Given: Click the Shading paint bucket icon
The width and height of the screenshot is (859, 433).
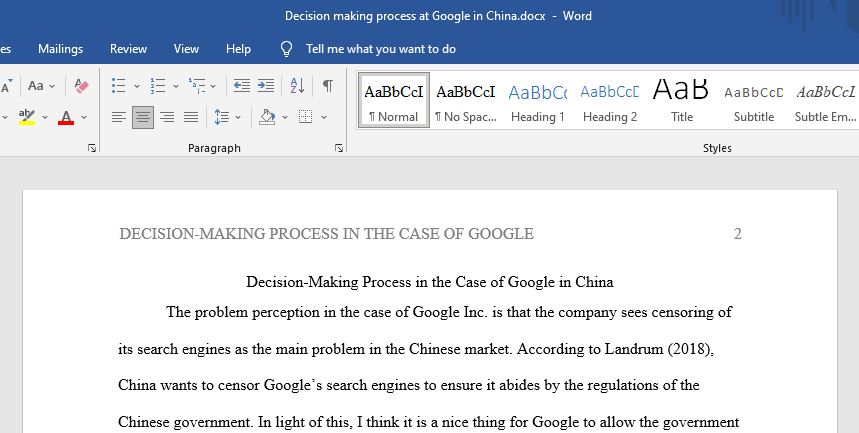Looking at the screenshot, I should click(267, 117).
